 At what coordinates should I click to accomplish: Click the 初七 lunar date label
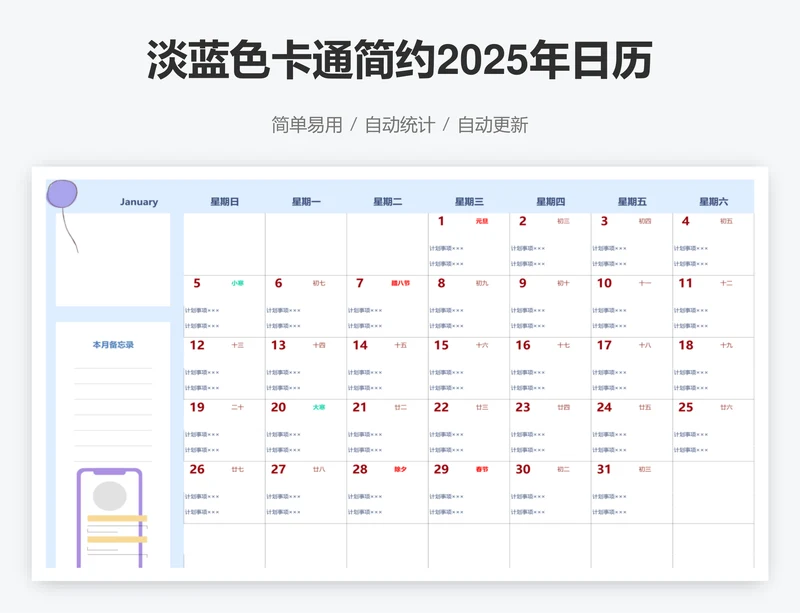coord(319,283)
